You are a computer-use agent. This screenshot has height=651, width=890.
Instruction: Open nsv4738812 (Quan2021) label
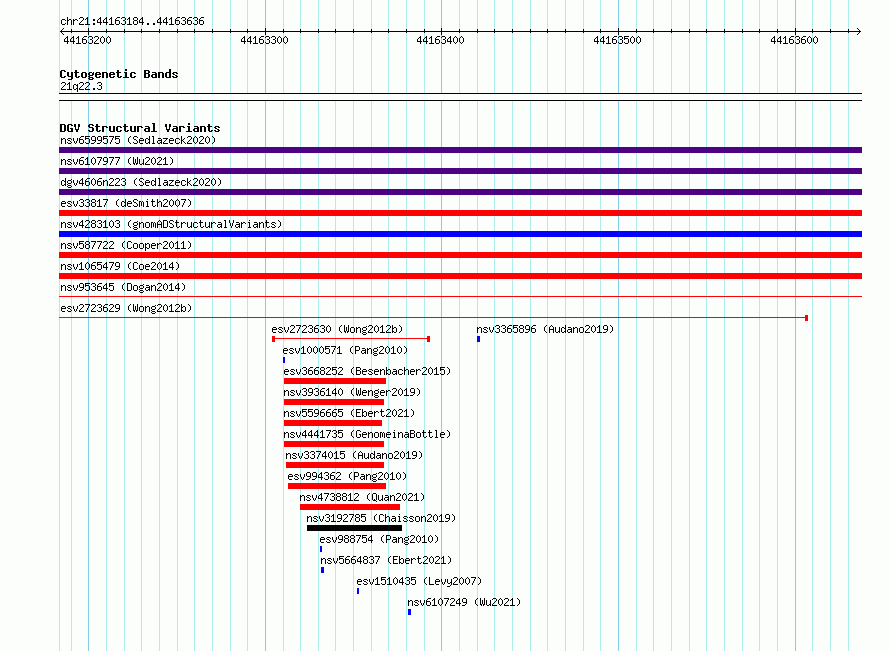click(x=362, y=497)
